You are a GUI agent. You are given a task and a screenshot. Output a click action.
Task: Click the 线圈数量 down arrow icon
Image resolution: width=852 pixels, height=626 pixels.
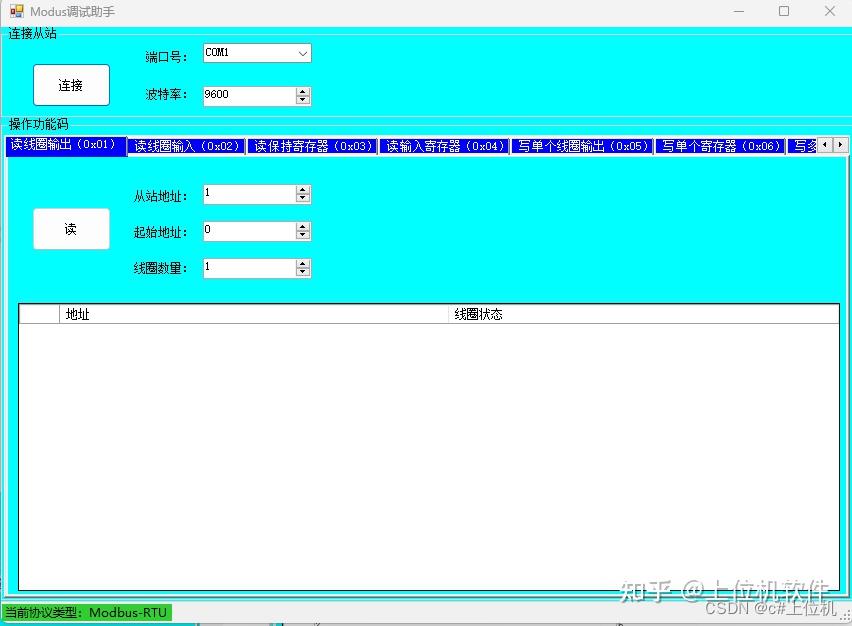click(302, 271)
